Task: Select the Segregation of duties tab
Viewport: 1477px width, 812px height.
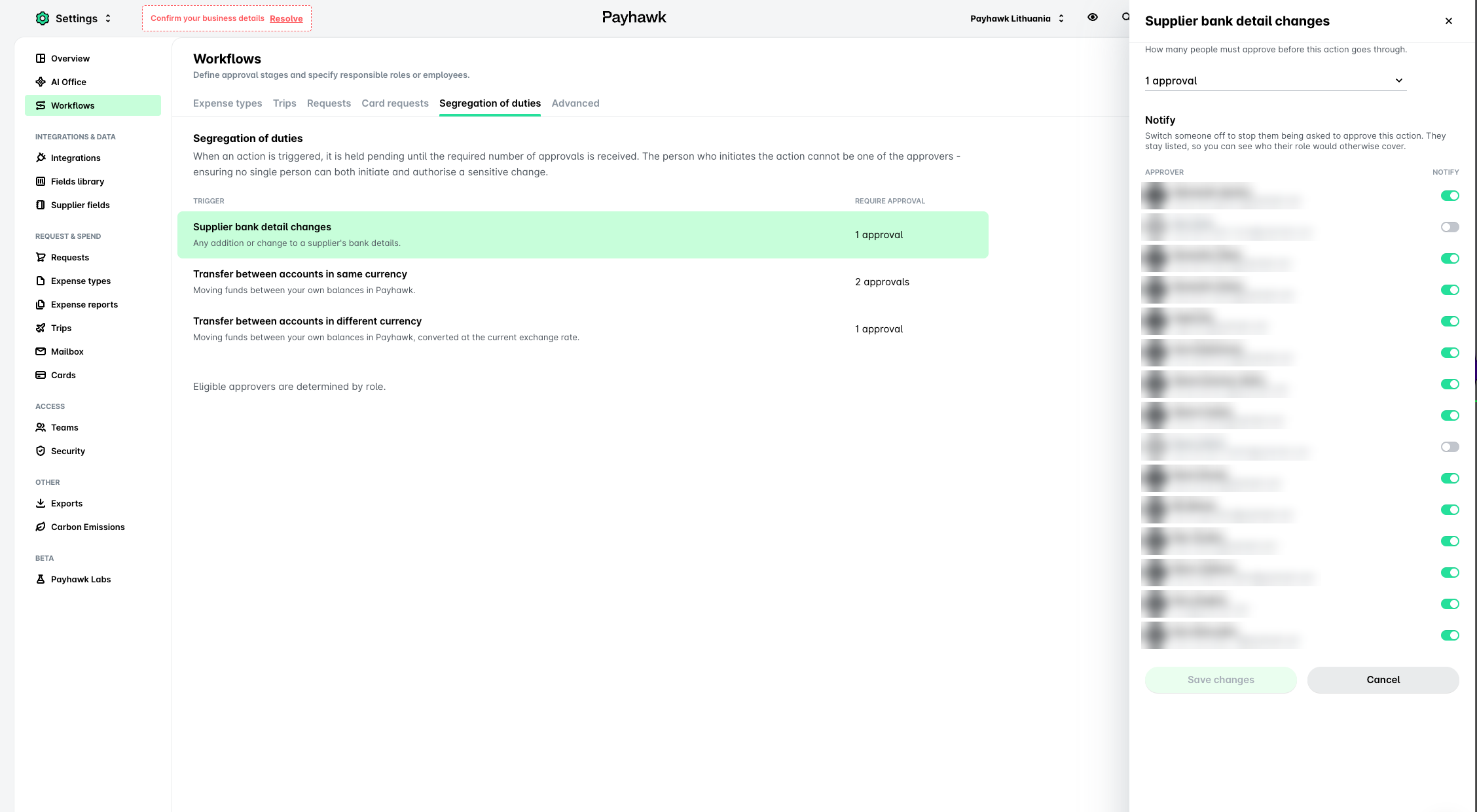Action: click(x=490, y=103)
